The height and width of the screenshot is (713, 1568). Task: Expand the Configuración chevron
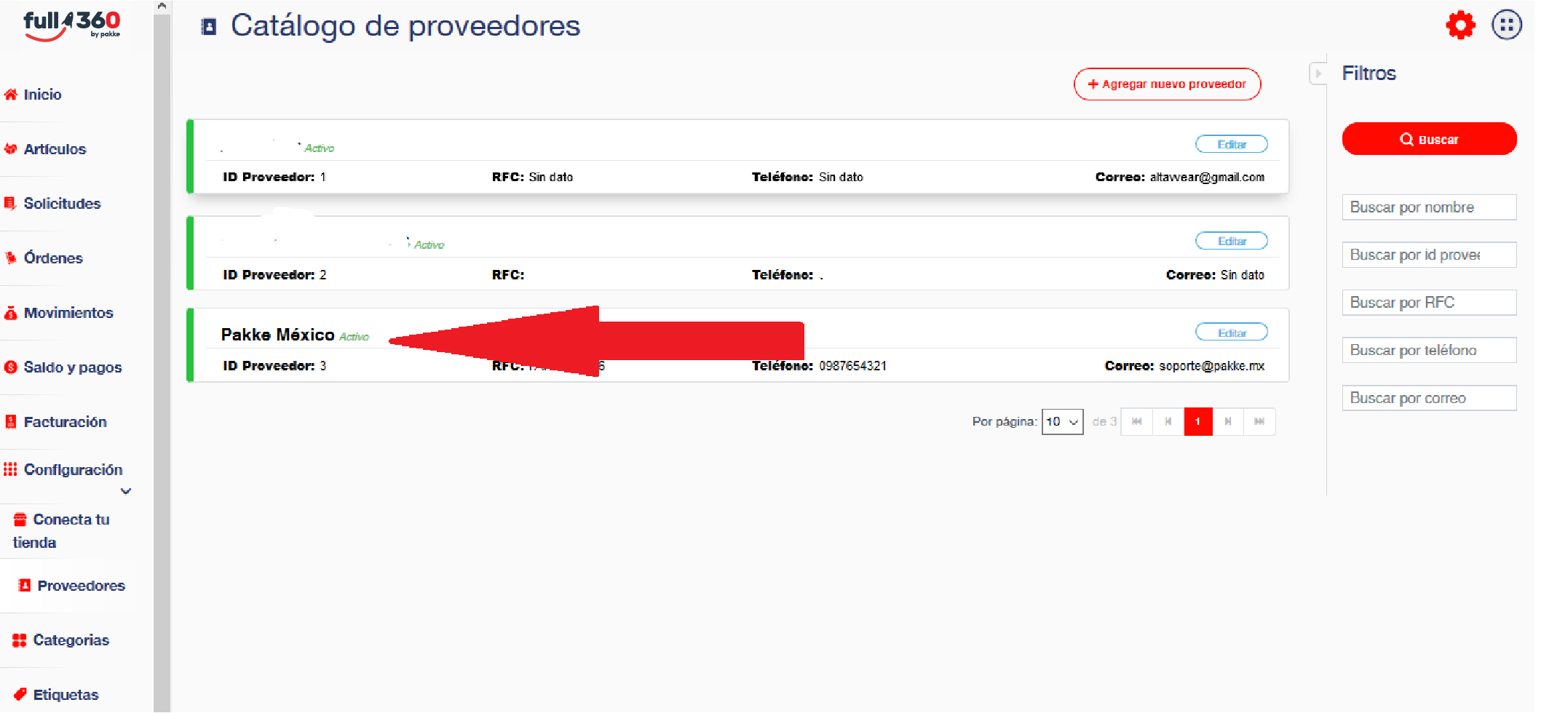(126, 491)
